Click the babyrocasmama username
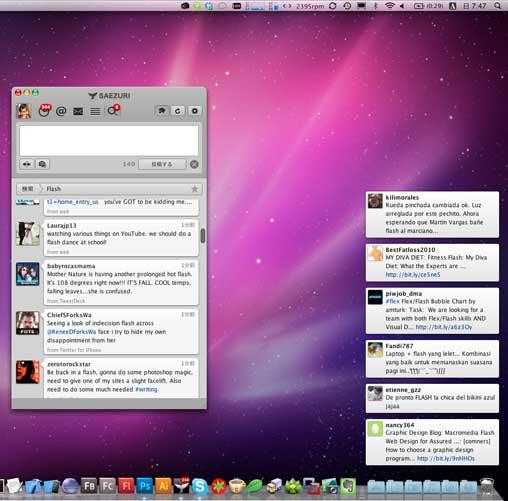 [x=71, y=266]
